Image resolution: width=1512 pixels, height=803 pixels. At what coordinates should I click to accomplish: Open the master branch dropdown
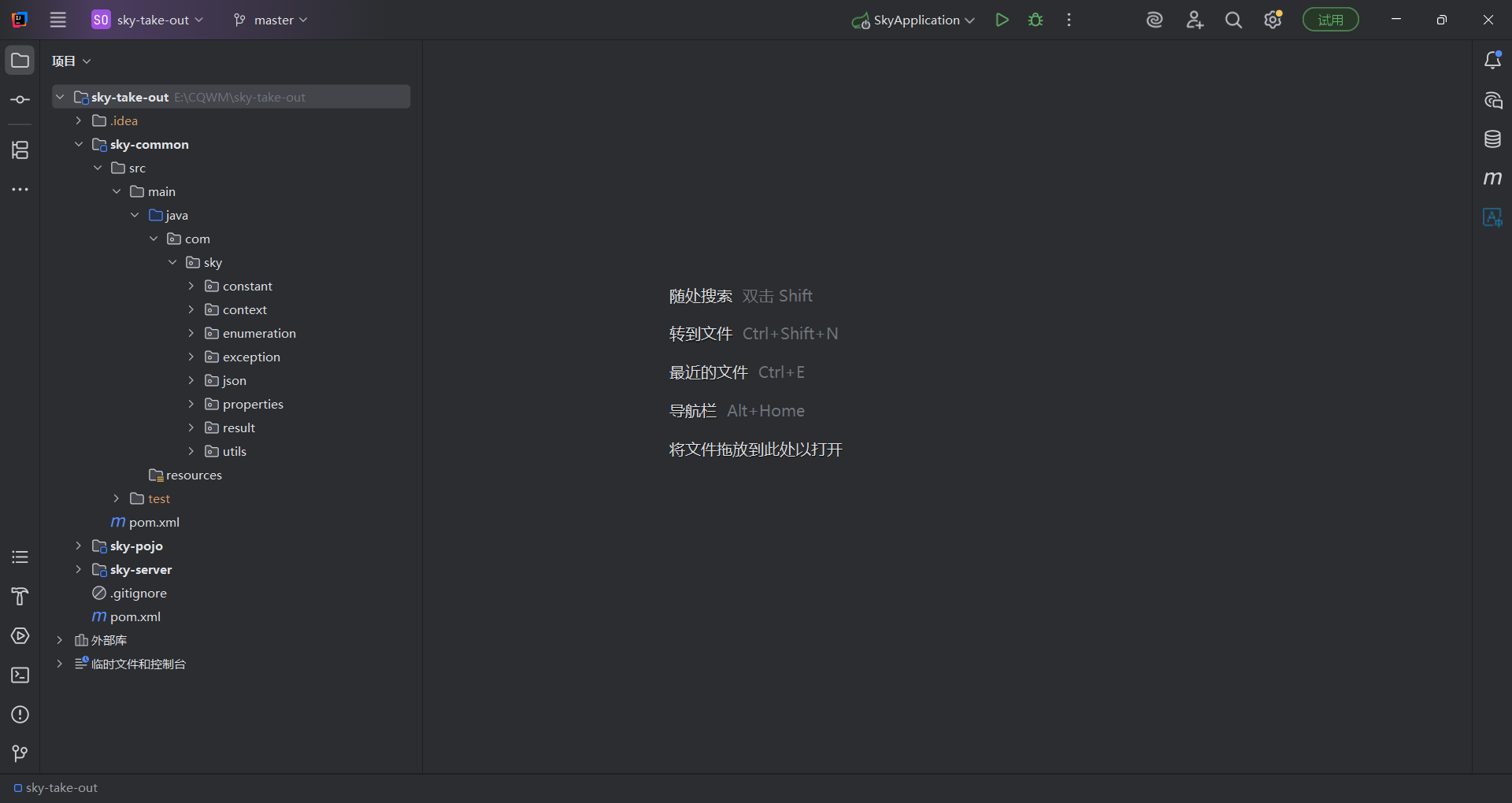point(271,20)
